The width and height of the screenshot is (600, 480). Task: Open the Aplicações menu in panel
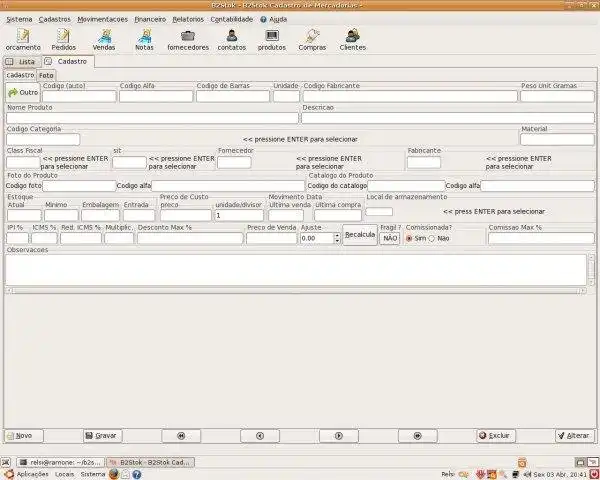tap(33, 474)
